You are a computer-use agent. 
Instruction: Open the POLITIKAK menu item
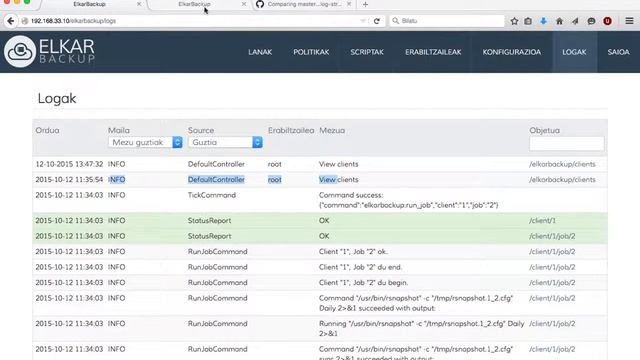point(311,52)
